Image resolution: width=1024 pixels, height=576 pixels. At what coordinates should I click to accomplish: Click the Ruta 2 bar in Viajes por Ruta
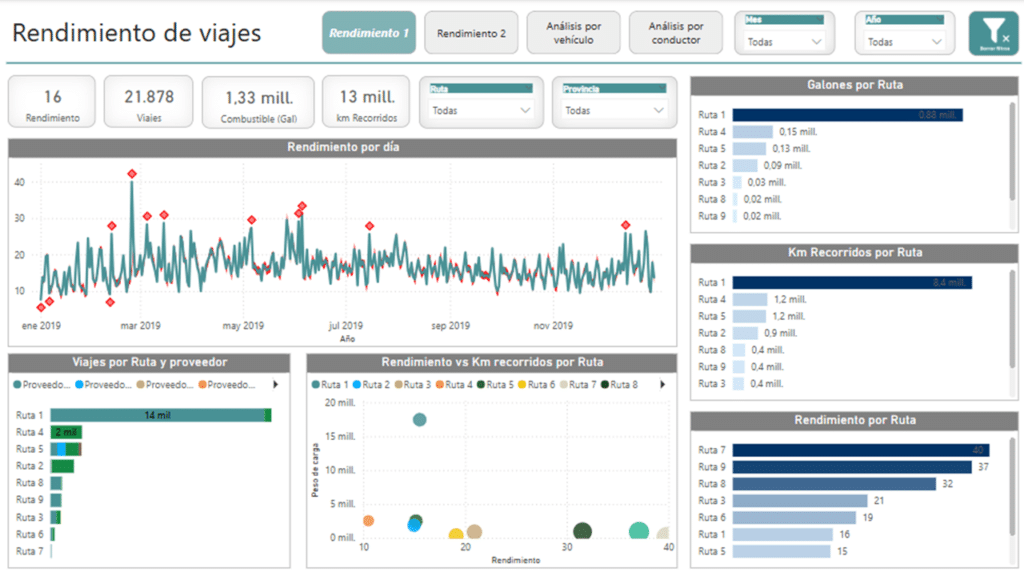click(x=62, y=466)
